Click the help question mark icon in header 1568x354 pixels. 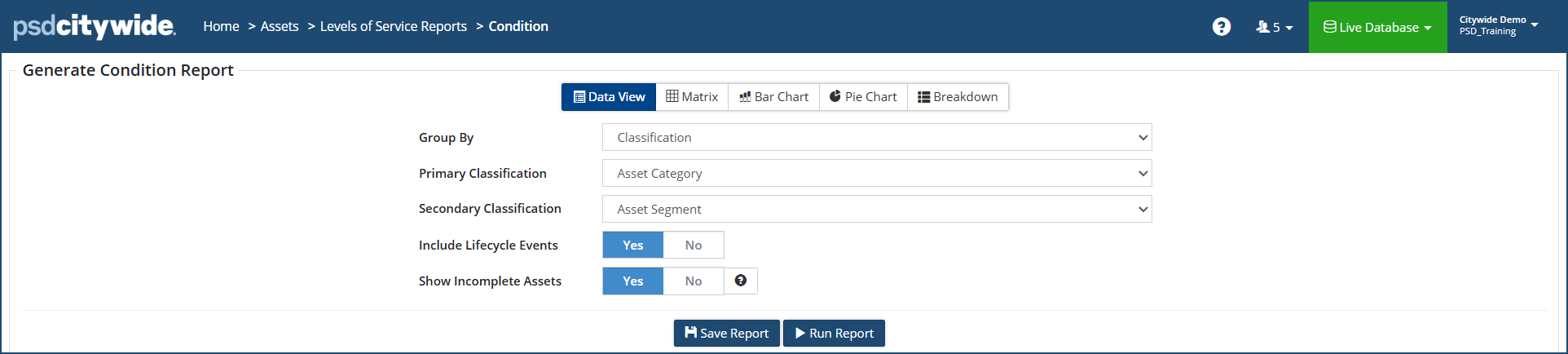1221,27
